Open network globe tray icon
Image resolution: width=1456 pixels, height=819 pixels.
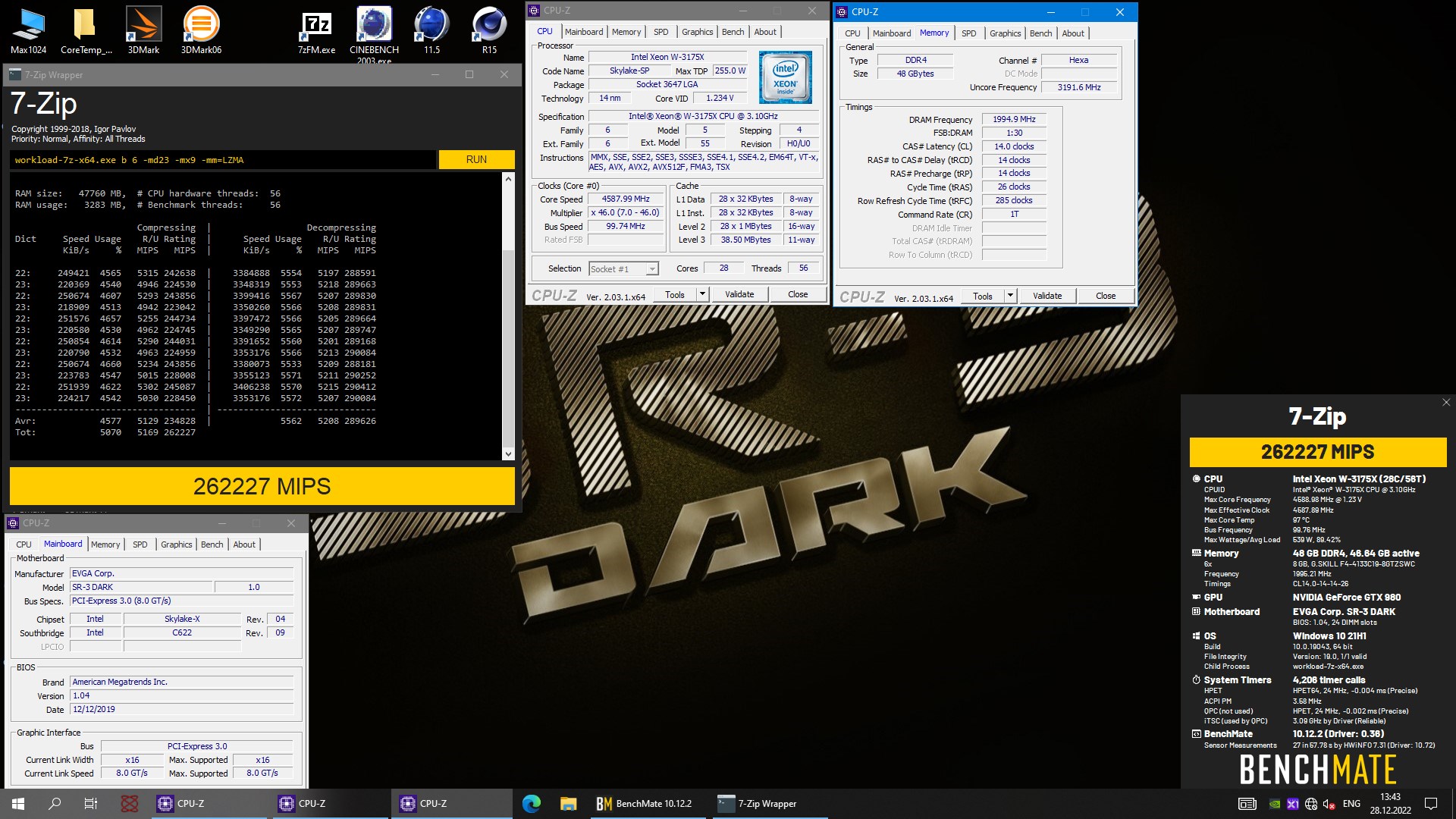(1311, 804)
